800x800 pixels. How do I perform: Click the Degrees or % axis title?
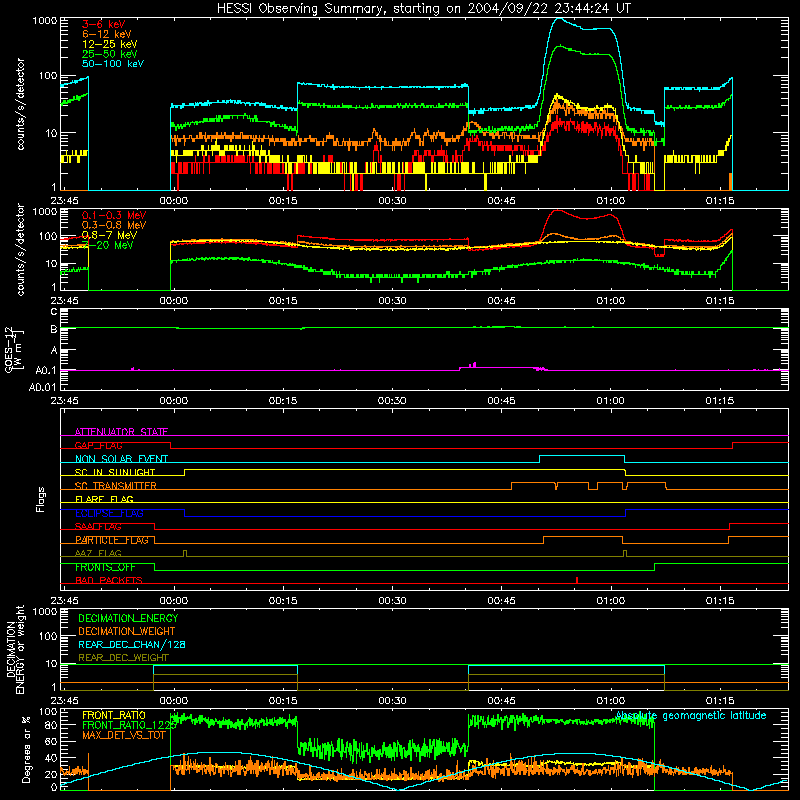[x=27, y=749]
